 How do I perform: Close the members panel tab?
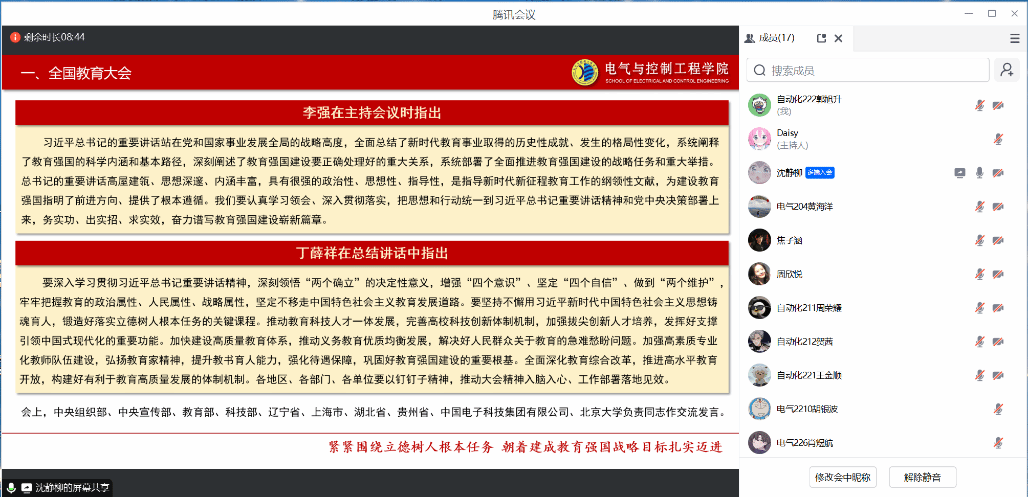(838, 38)
